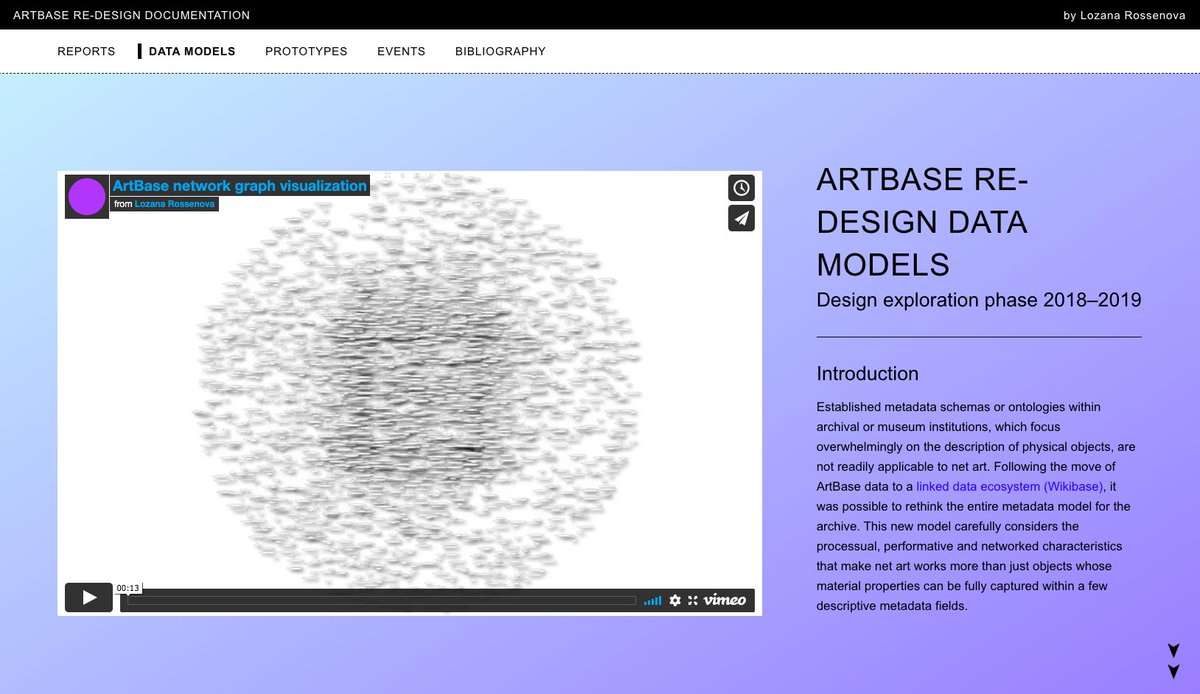The image size is (1200, 694).
Task: Follow the linked data ecosystem (Wikibase) link
Action: click(1009, 486)
